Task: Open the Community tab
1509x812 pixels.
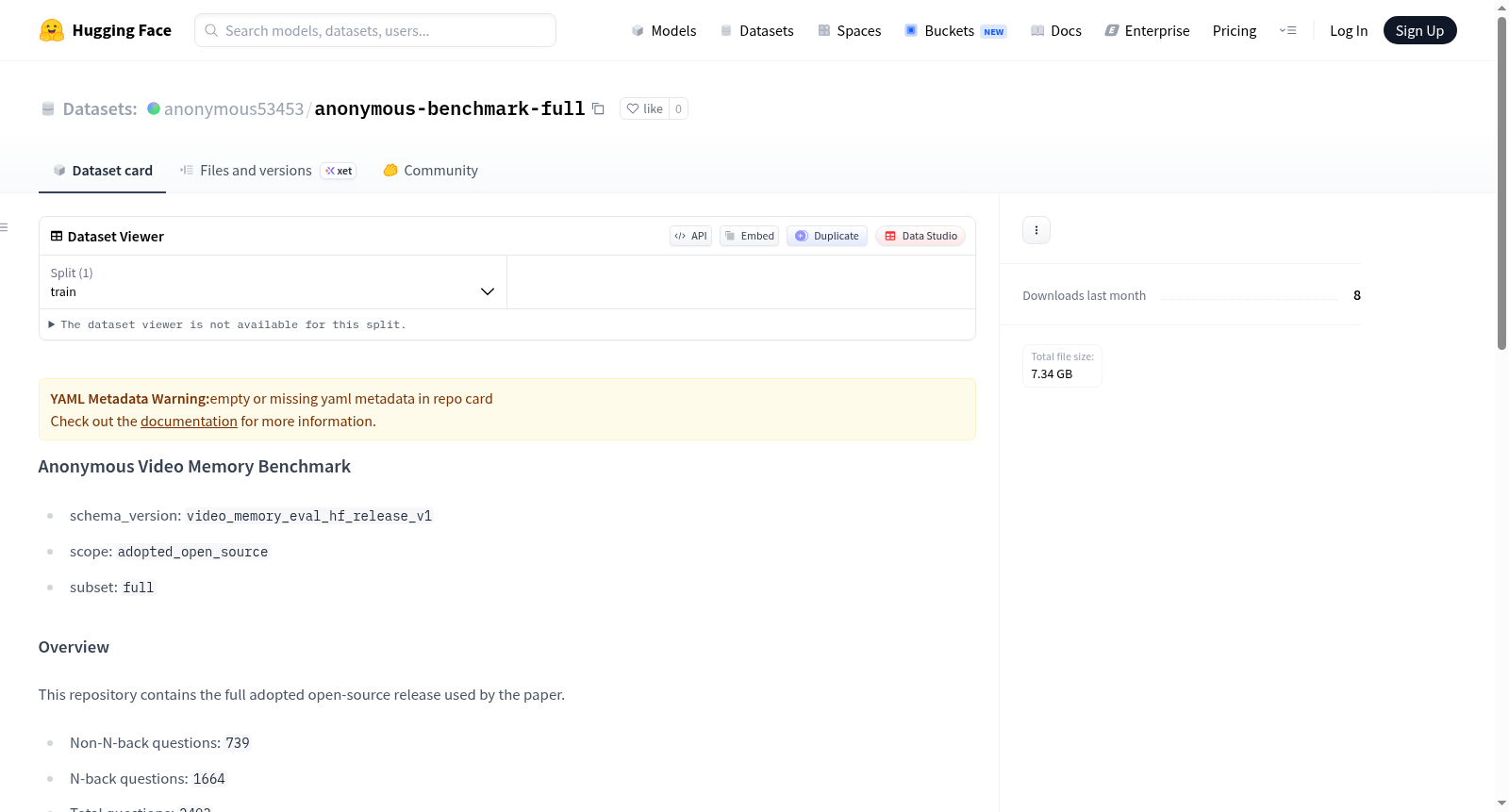Action: coord(430,171)
